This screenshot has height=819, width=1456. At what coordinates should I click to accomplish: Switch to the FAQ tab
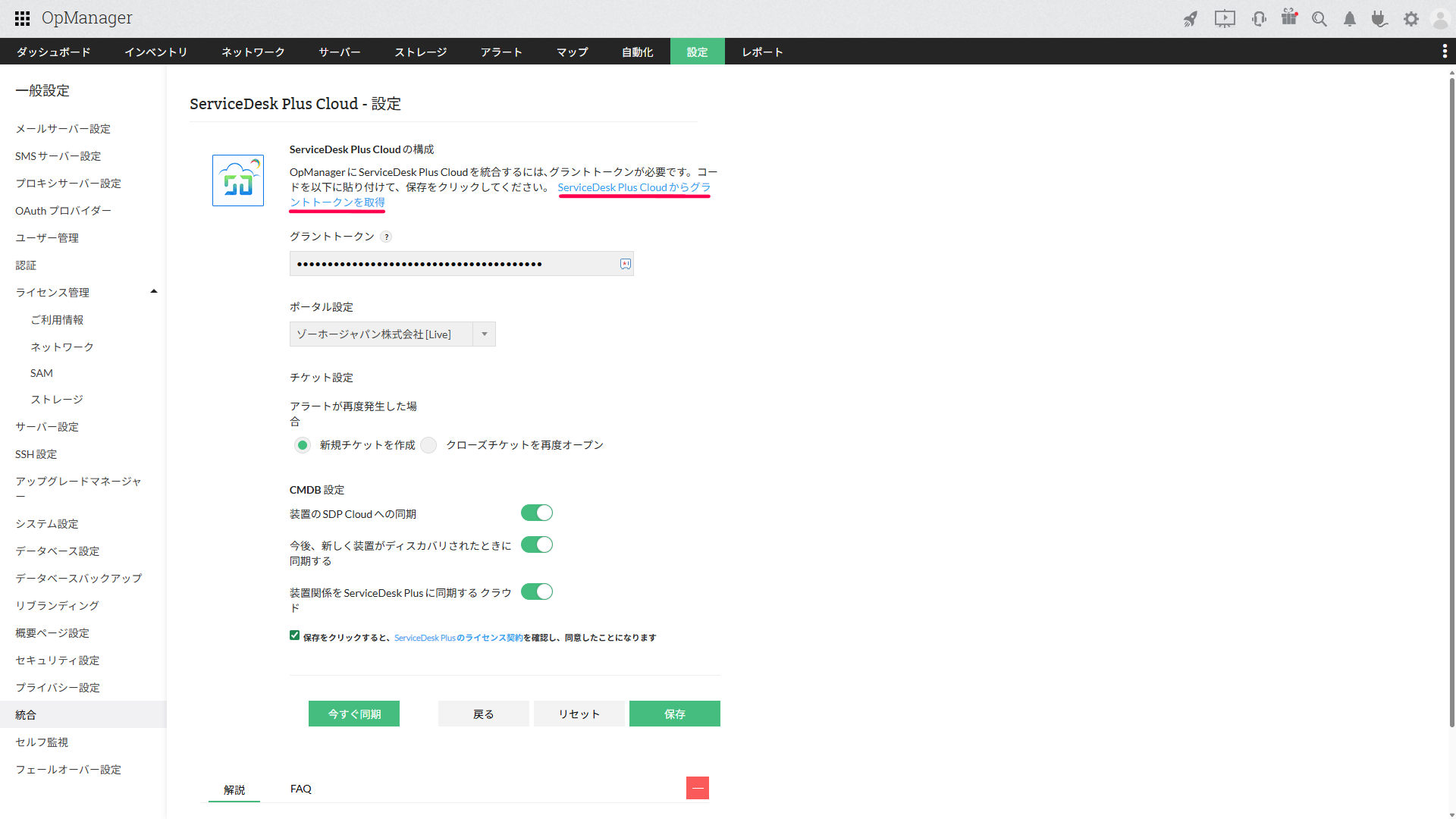[x=300, y=789]
